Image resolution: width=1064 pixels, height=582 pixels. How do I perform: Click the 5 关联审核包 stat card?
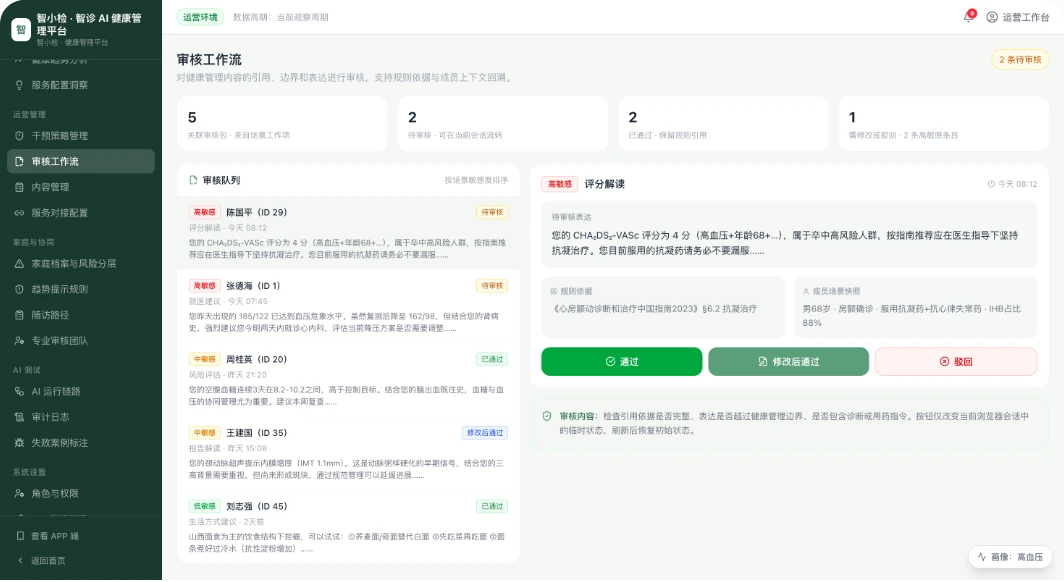click(282, 123)
